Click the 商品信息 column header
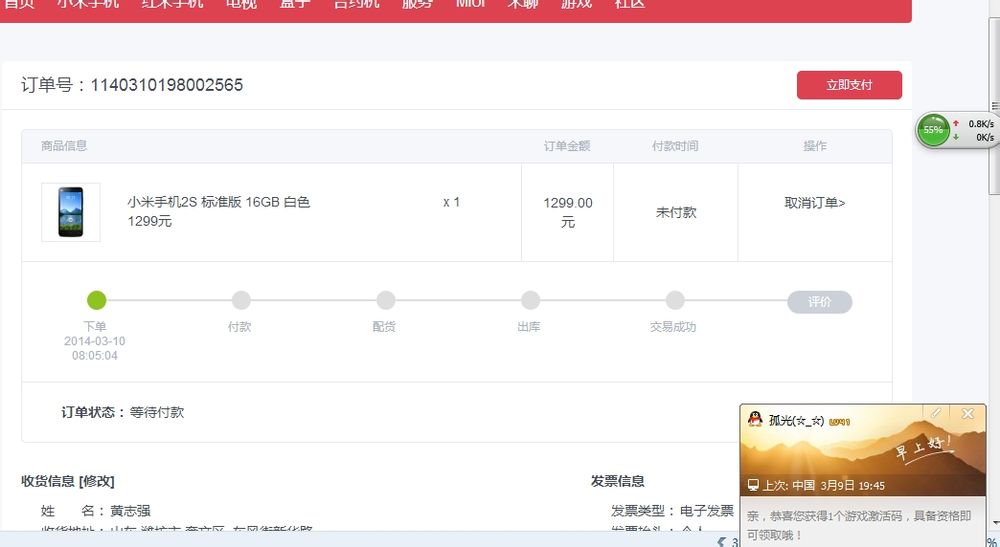 click(64, 146)
